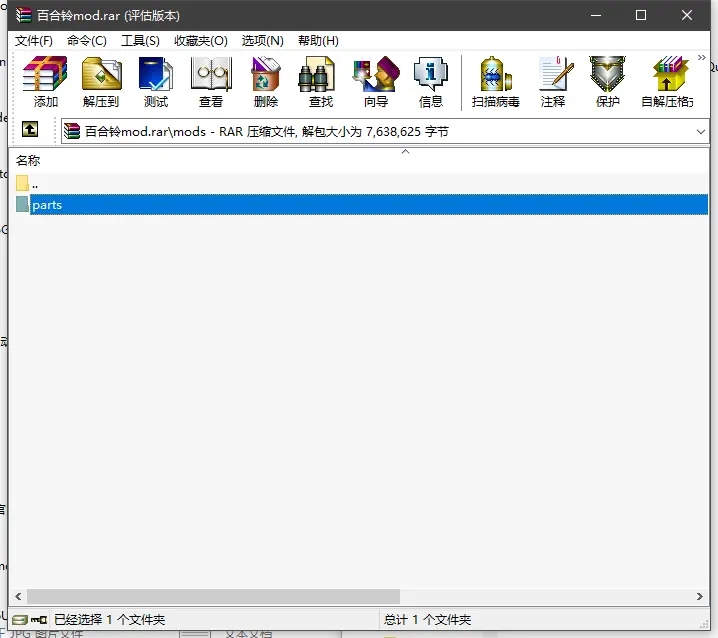Close the WinRAR window
718x638 pixels.
click(687, 15)
